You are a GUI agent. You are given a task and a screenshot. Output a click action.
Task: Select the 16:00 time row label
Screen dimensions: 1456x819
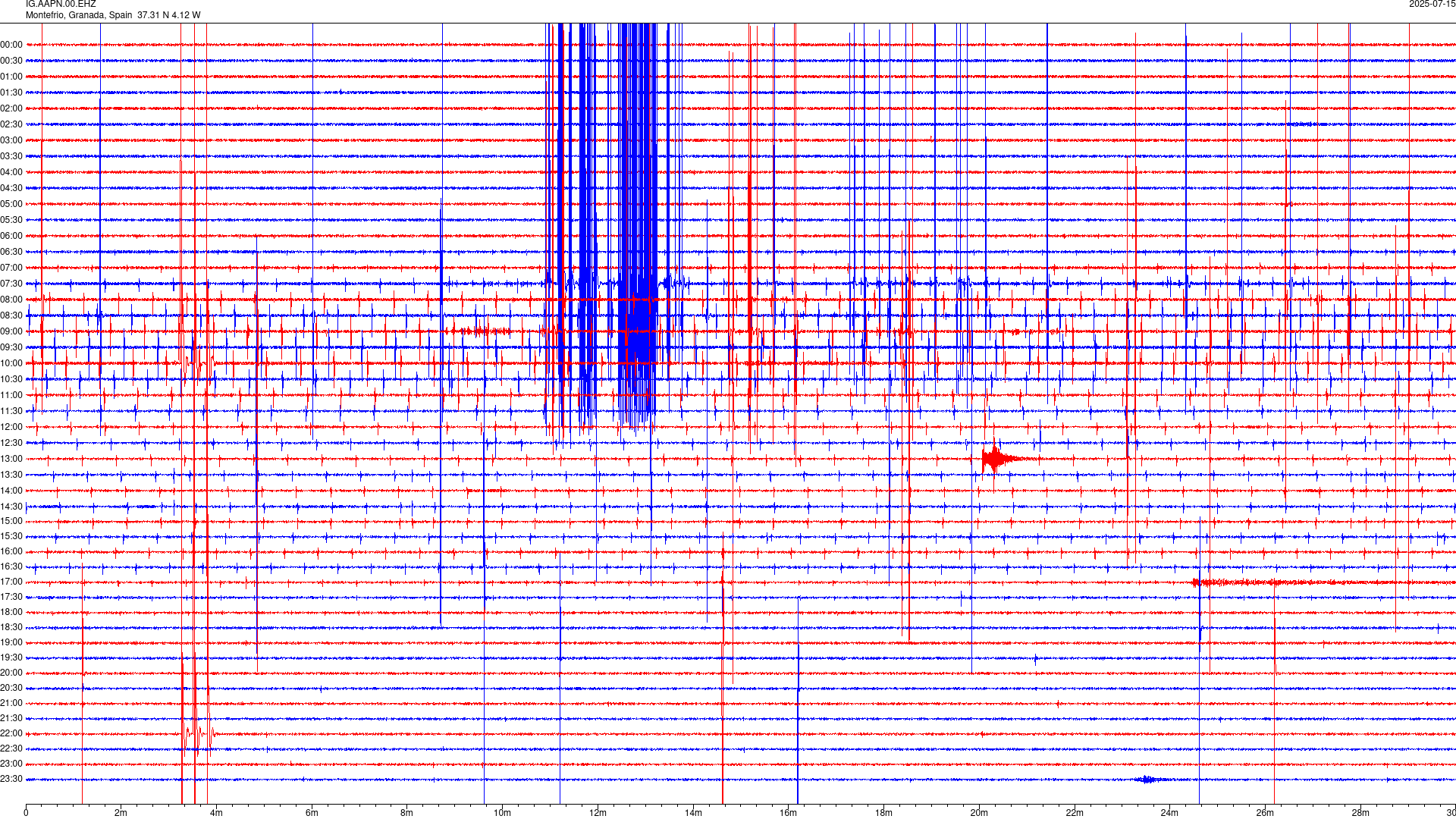coord(11,551)
